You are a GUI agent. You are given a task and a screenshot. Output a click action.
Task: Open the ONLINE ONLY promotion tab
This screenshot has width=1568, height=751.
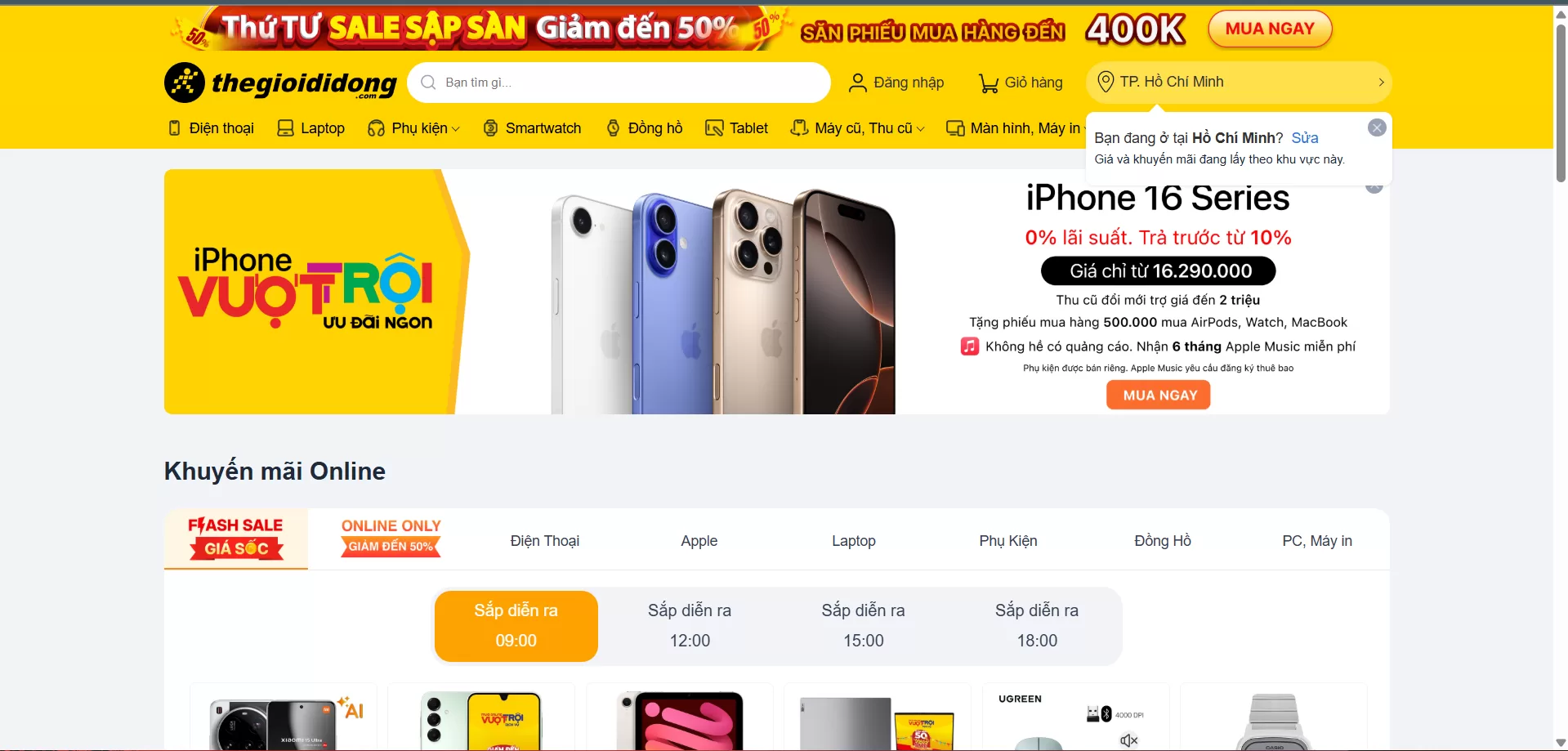[391, 538]
